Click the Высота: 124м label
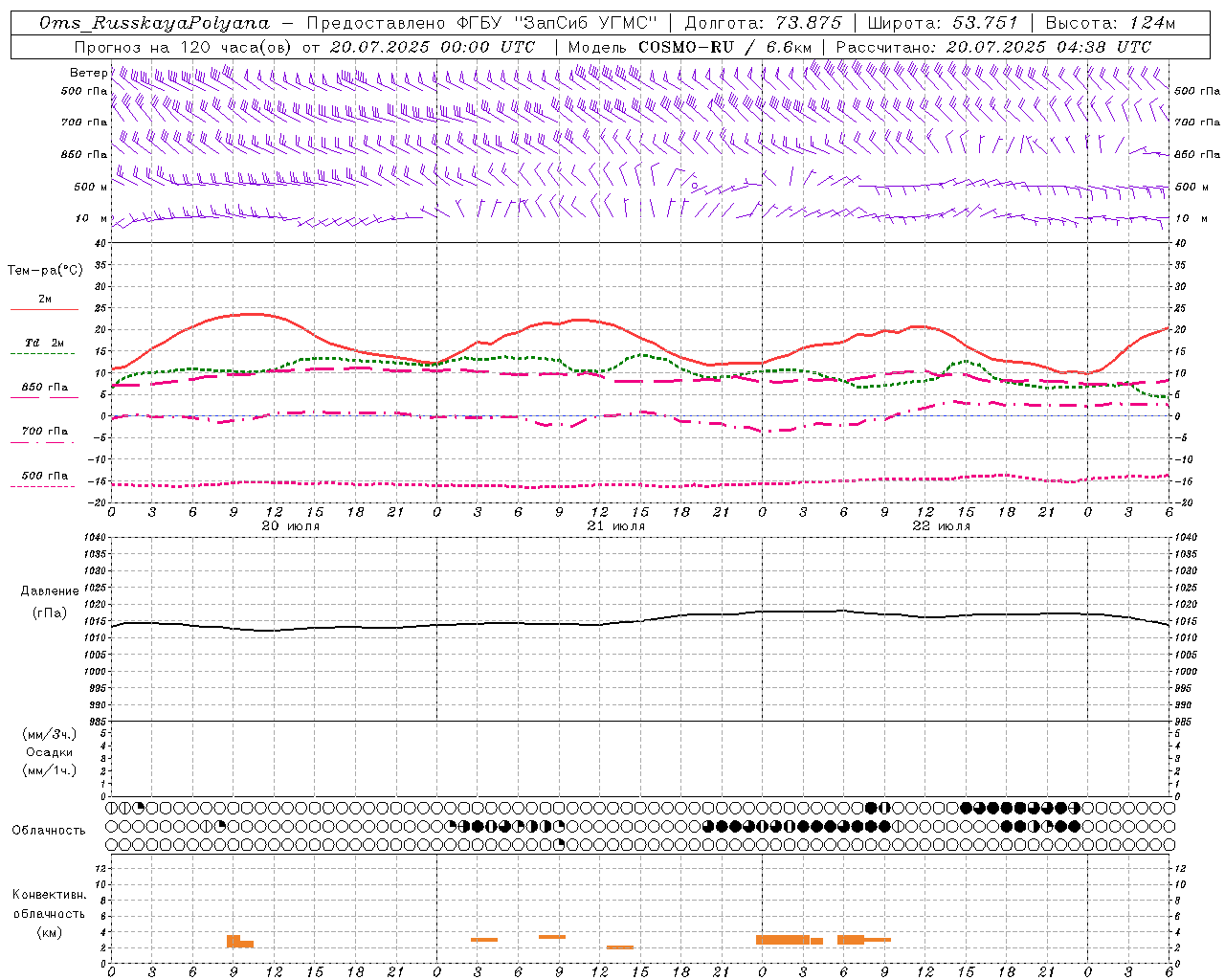Image resolution: width=1225 pixels, height=980 pixels. (x=1110, y=23)
